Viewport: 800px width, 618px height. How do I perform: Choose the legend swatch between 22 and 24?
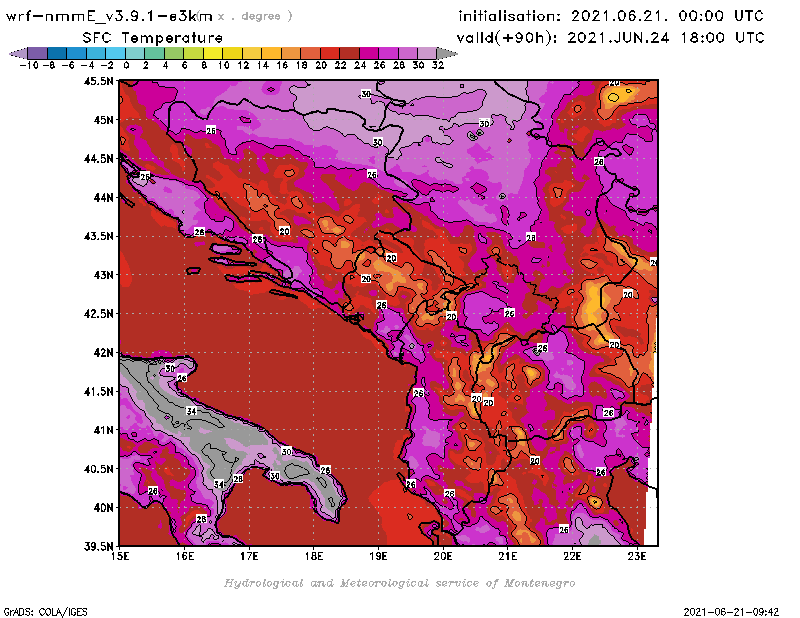(349, 53)
